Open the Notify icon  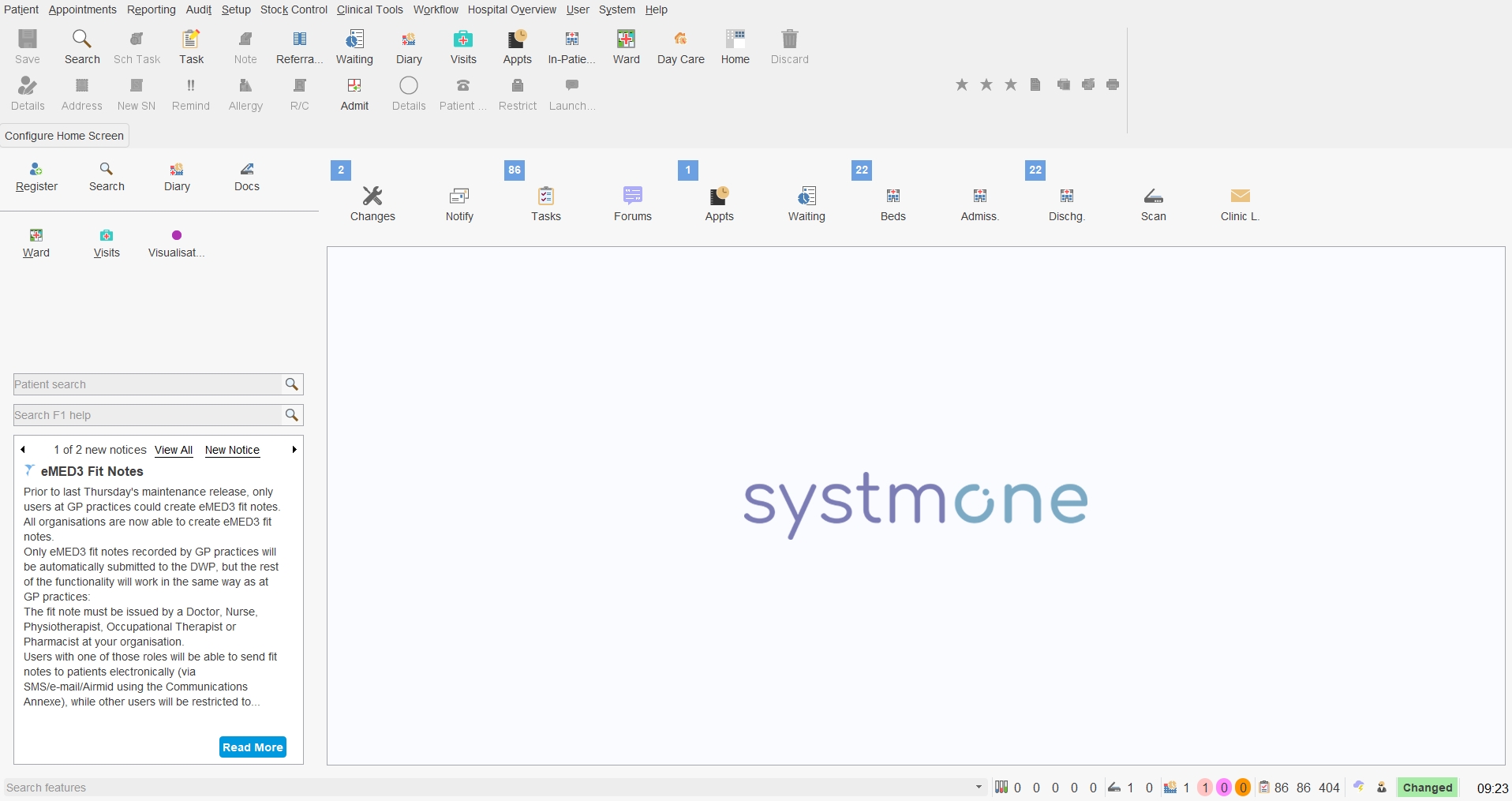(x=459, y=204)
